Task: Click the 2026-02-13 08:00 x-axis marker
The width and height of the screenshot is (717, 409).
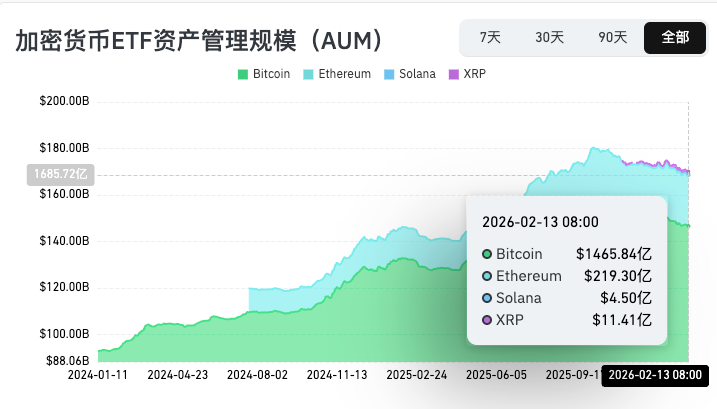Action: (x=658, y=375)
